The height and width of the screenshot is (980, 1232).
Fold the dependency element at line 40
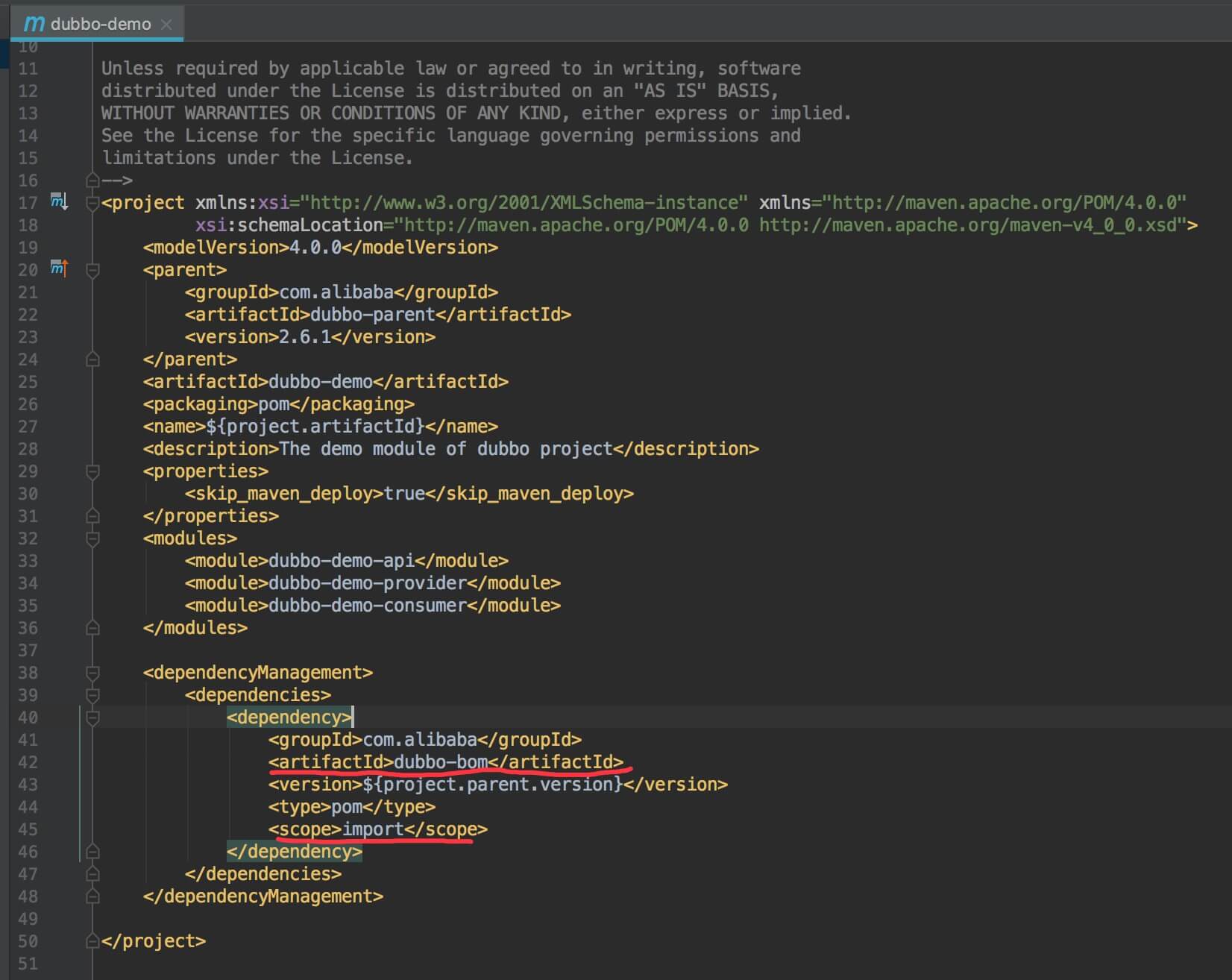point(93,717)
